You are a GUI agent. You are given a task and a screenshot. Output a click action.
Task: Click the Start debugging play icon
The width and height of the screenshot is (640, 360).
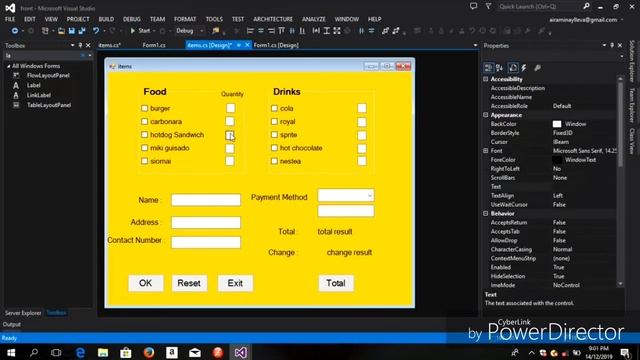(x=132, y=31)
